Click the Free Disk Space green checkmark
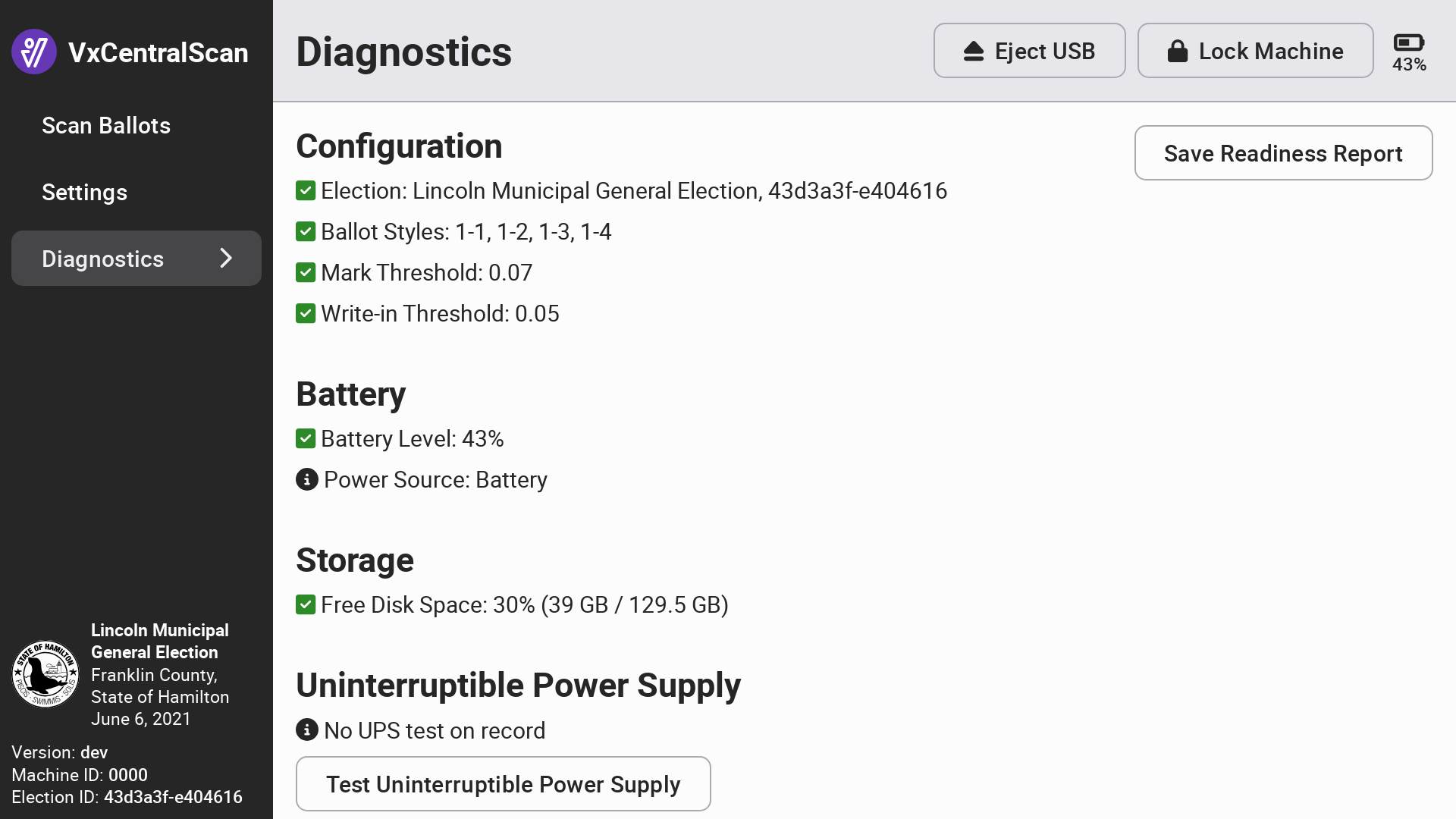This screenshot has width=1456, height=819. pos(306,605)
